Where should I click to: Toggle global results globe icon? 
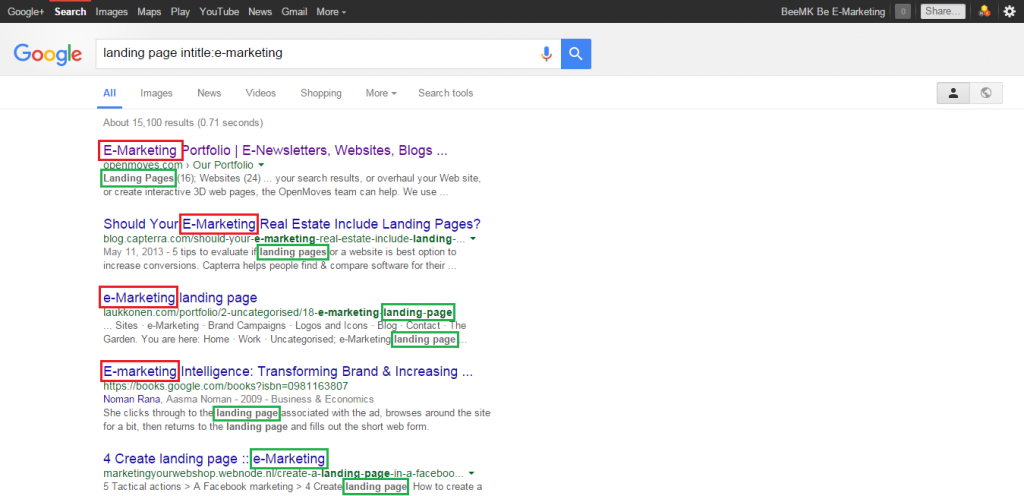tap(986, 93)
